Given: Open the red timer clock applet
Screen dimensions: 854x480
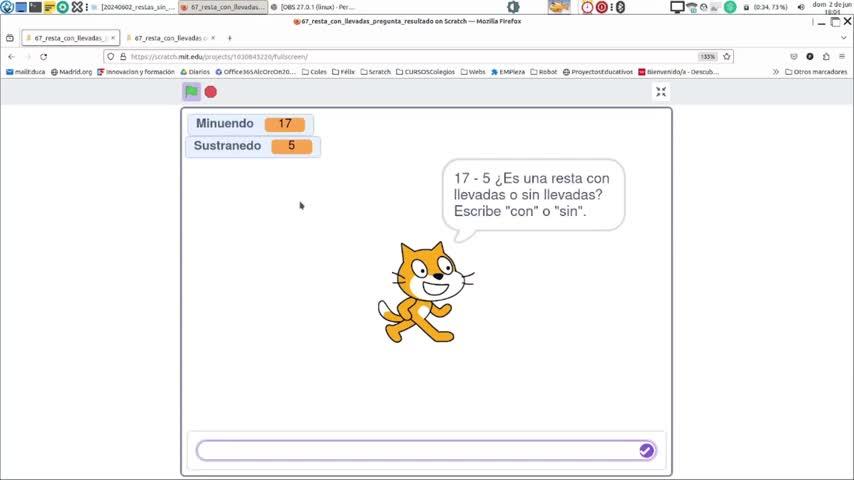Looking at the screenshot, I should [587, 7].
